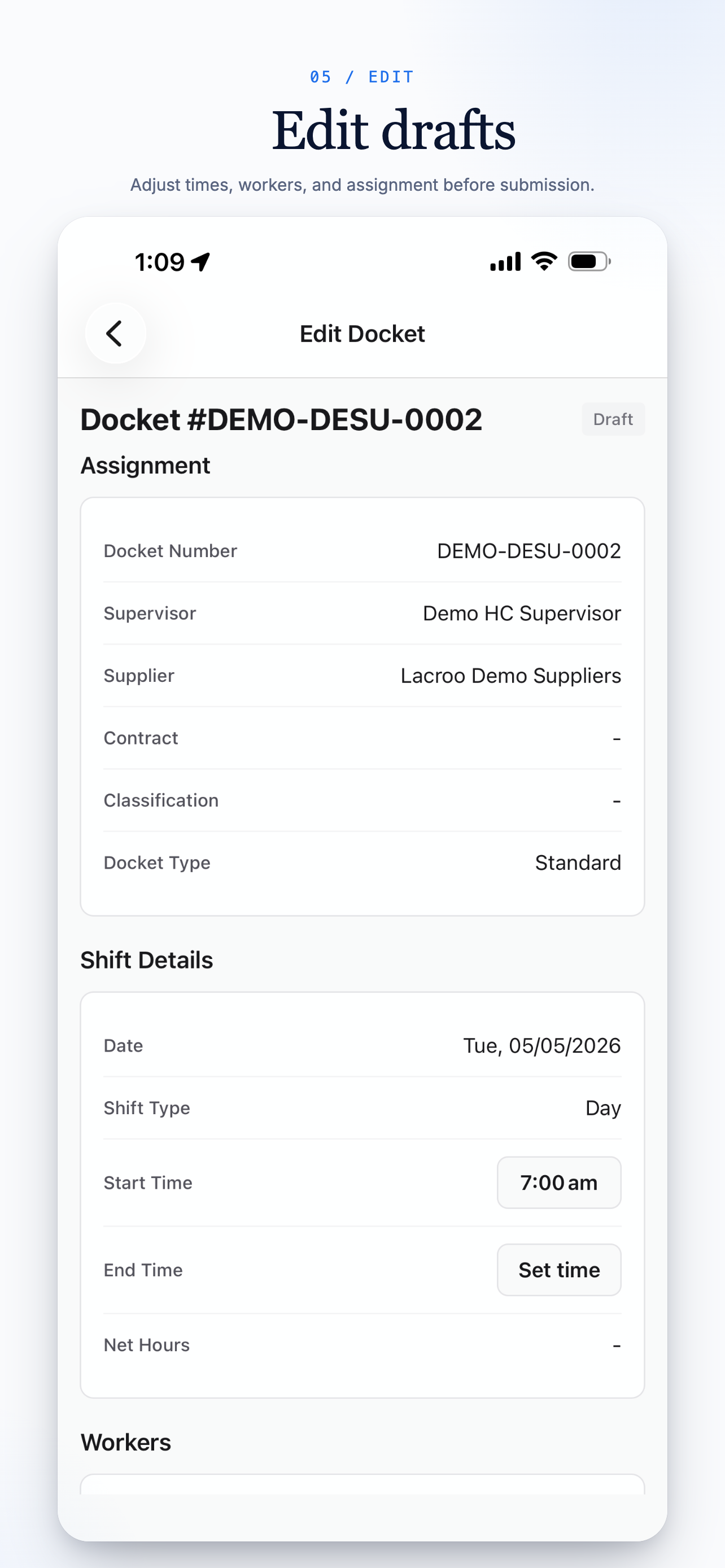Viewport: 725px width, 1568px height.
Task: Click the Demo HC Supervisor value
Action: [522, 613]
